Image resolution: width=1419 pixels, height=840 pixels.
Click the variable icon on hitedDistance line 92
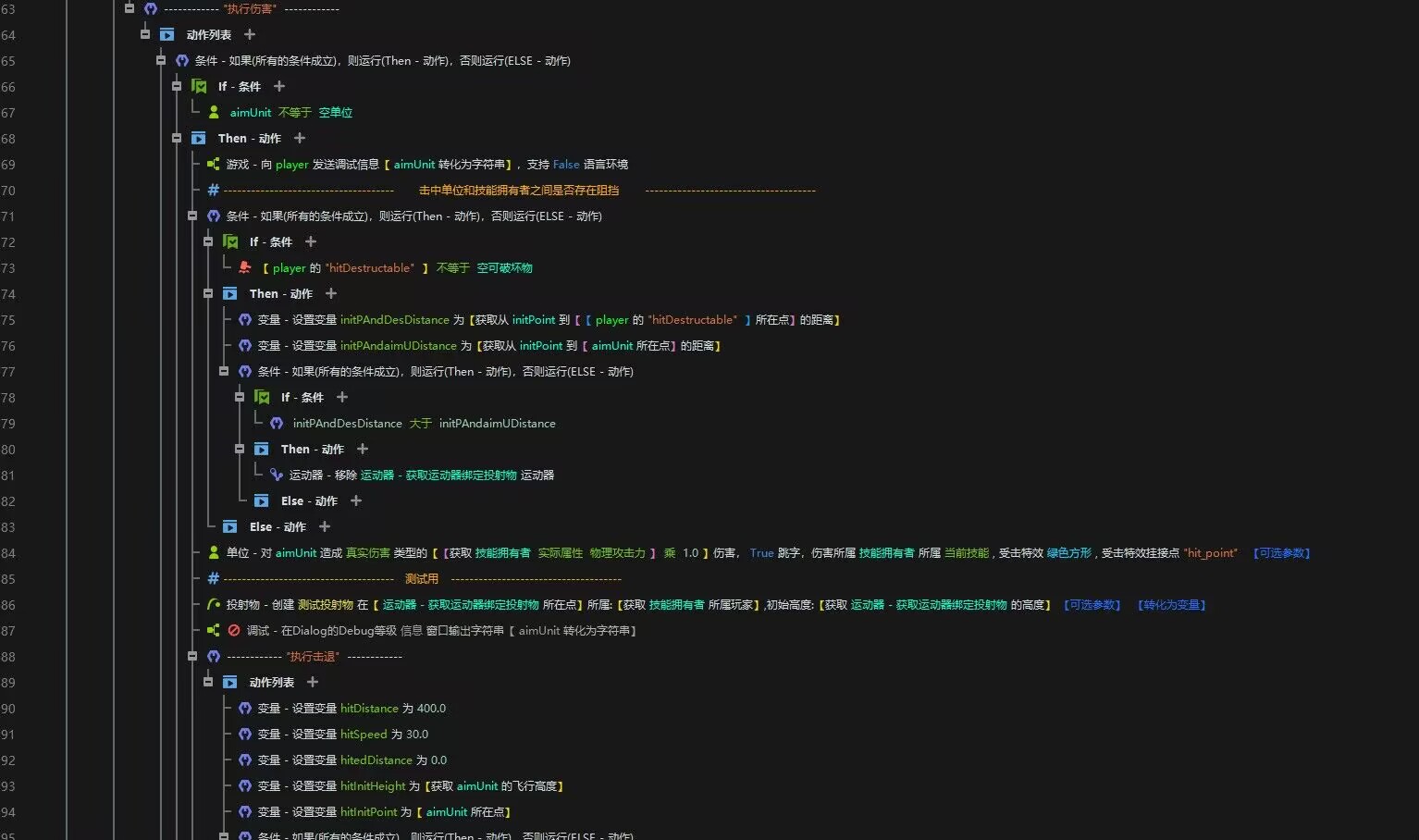point(245,760)
